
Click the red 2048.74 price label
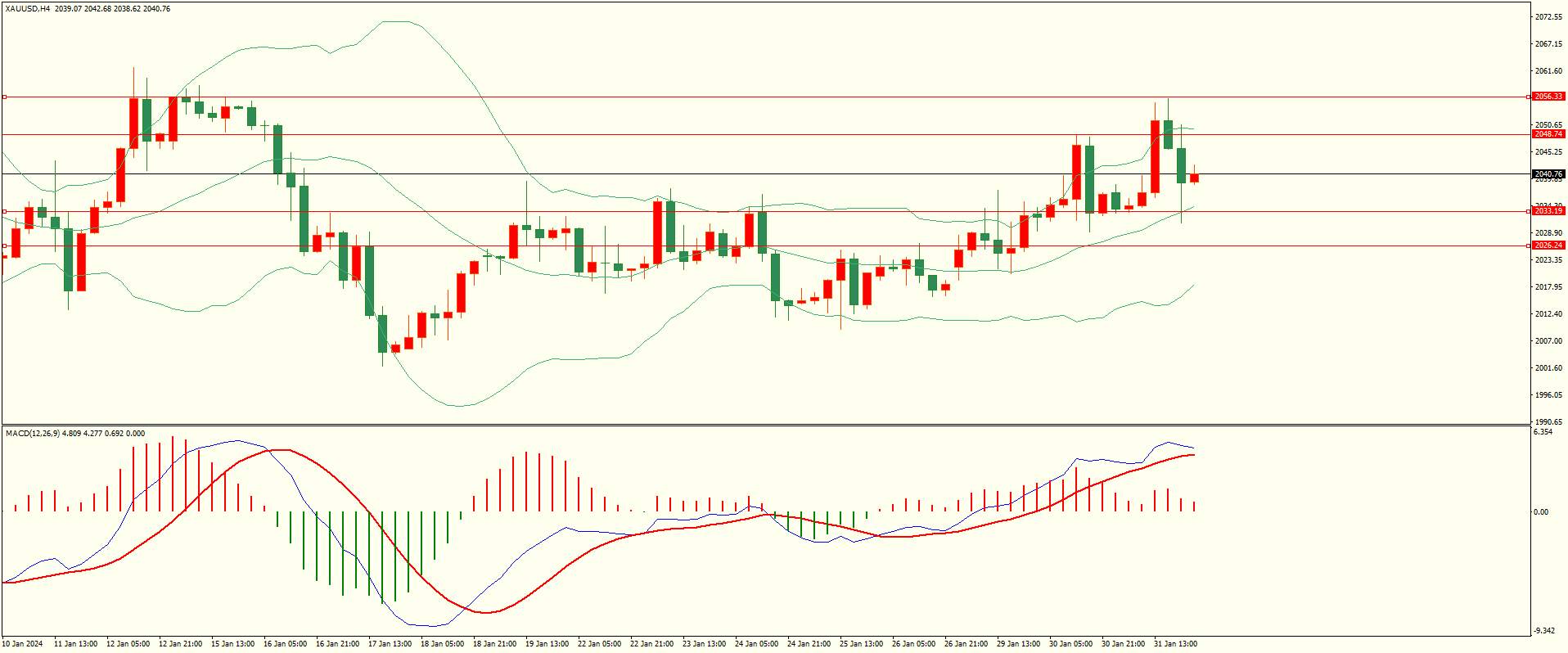(1548, 134)
